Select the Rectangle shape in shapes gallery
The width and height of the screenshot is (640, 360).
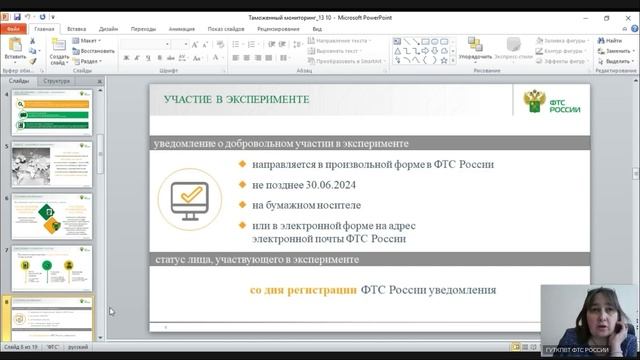point(425,42)
